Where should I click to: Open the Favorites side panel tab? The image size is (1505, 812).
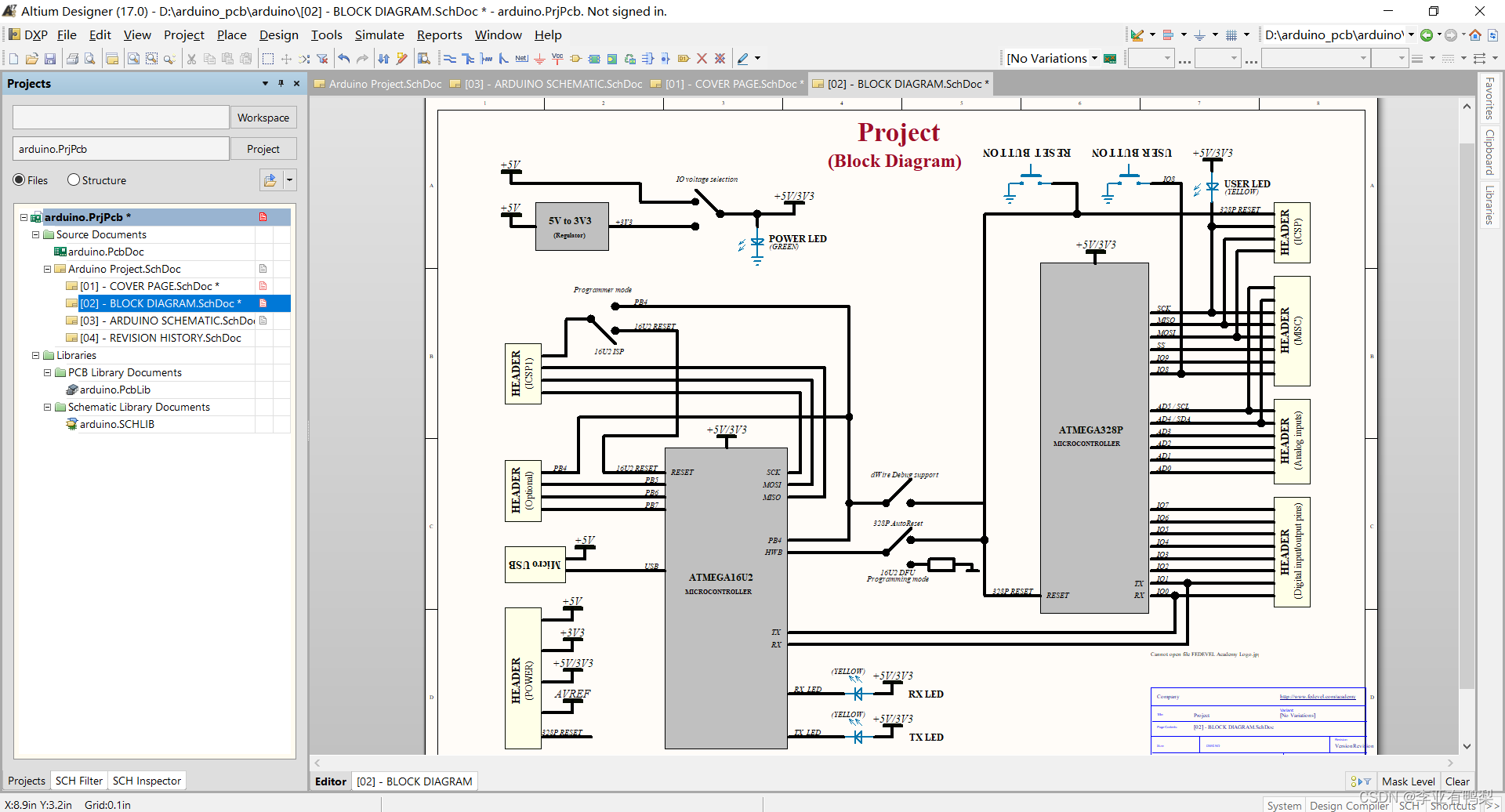tap(1489, 99)
